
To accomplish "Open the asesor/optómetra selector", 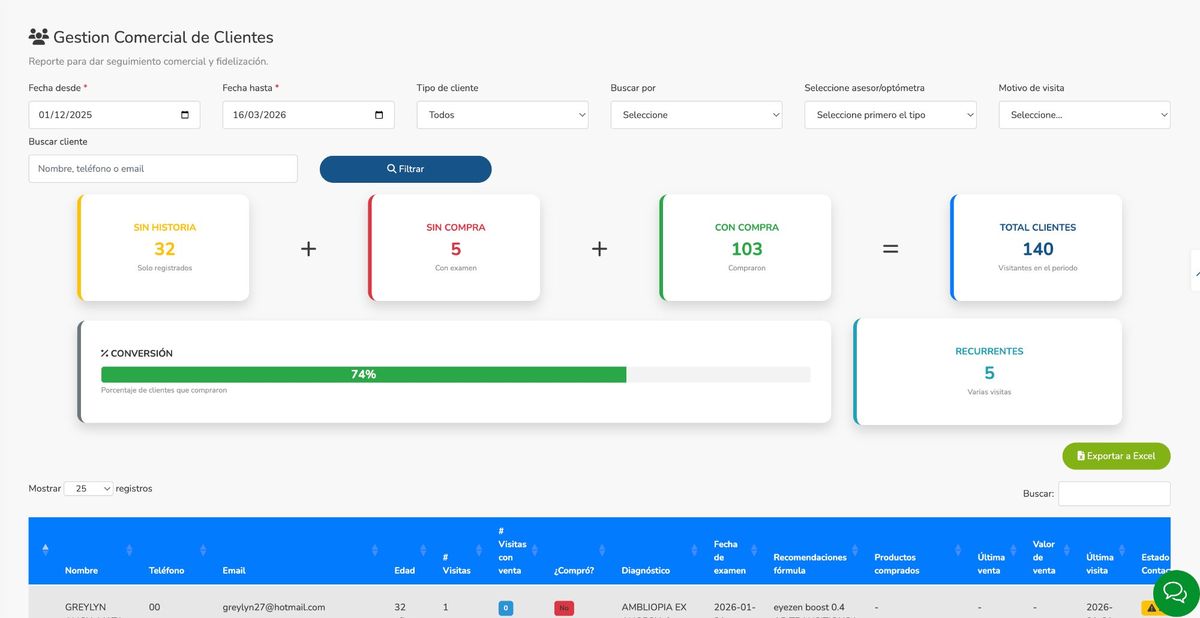I will 890,114.
